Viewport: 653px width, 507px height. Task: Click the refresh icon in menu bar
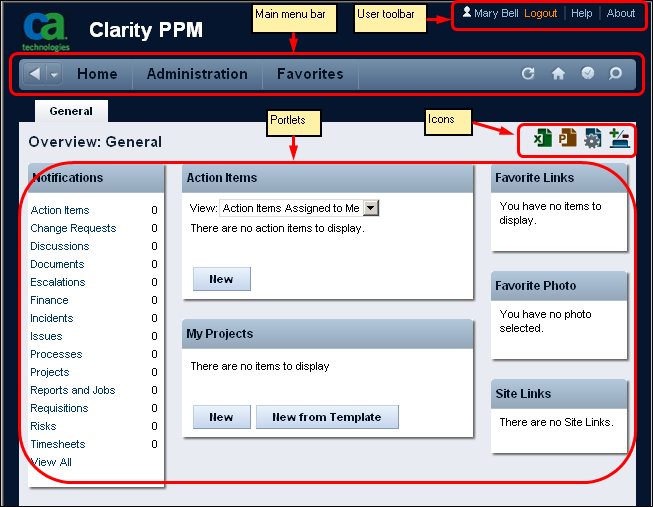(528, 74)
